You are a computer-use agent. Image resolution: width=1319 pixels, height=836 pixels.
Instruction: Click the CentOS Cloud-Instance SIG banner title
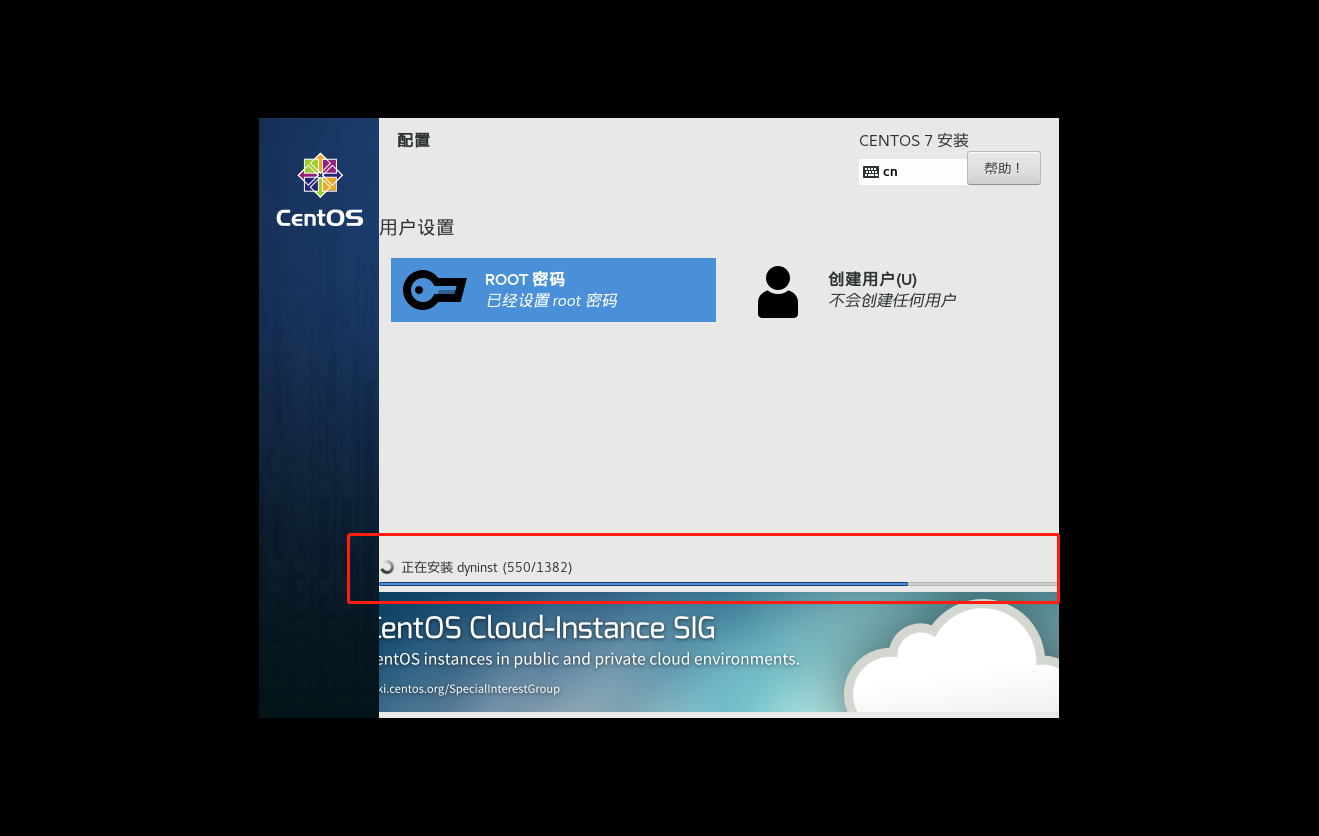tap(545, 628)
